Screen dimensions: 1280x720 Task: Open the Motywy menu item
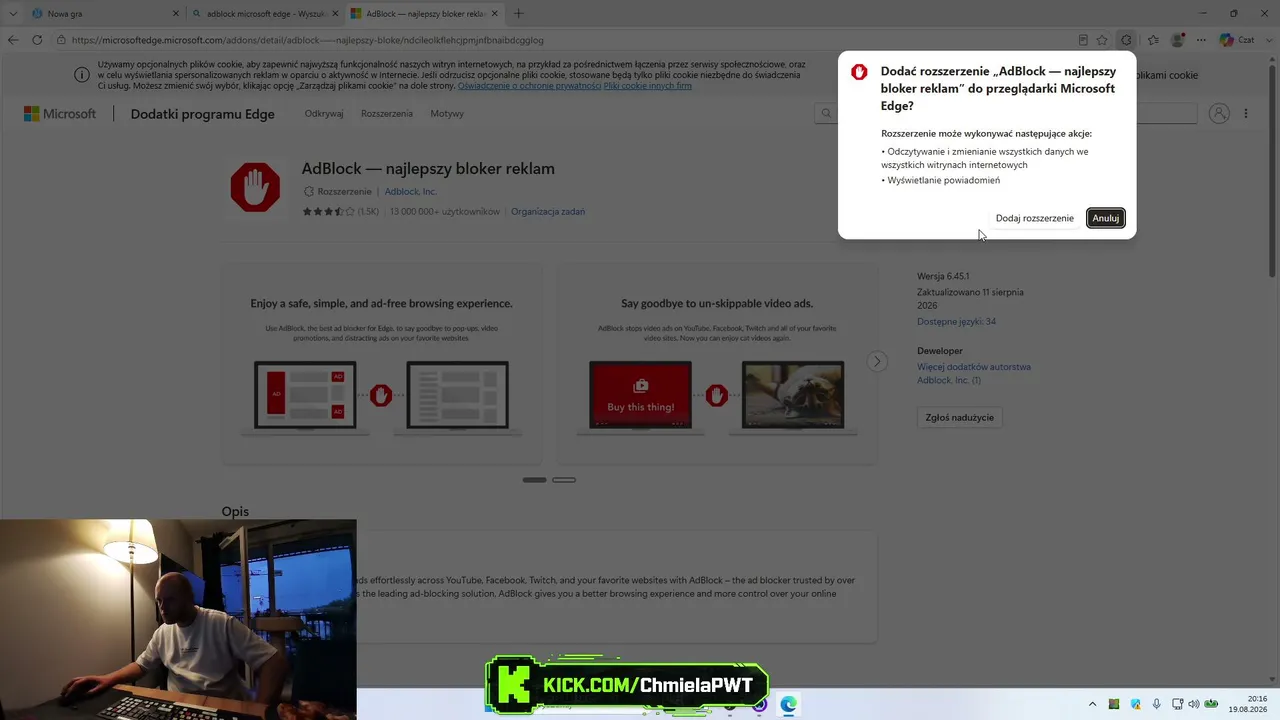(447, 114)
